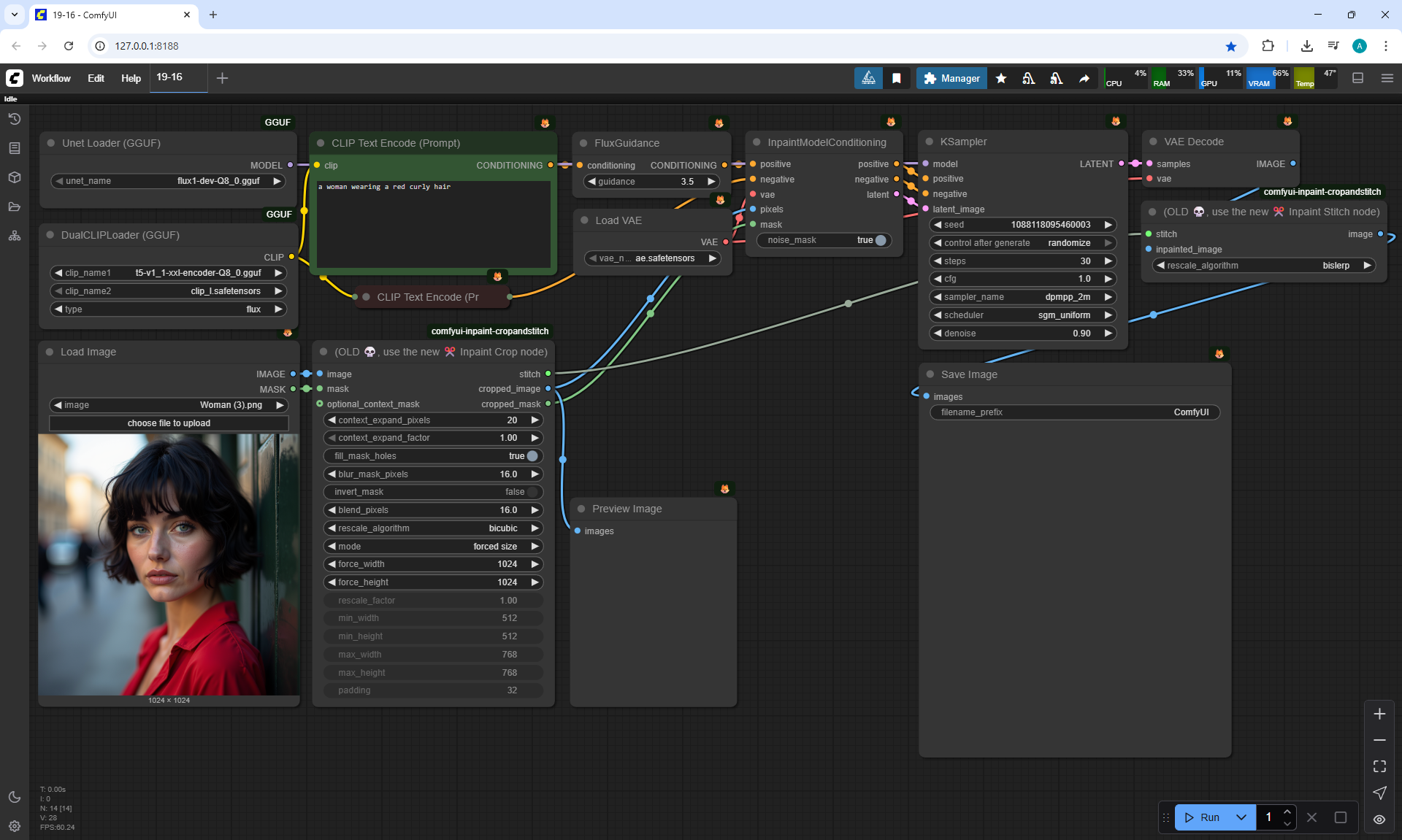
Task: Click choose file to upload button
Action: click(169, 423)
